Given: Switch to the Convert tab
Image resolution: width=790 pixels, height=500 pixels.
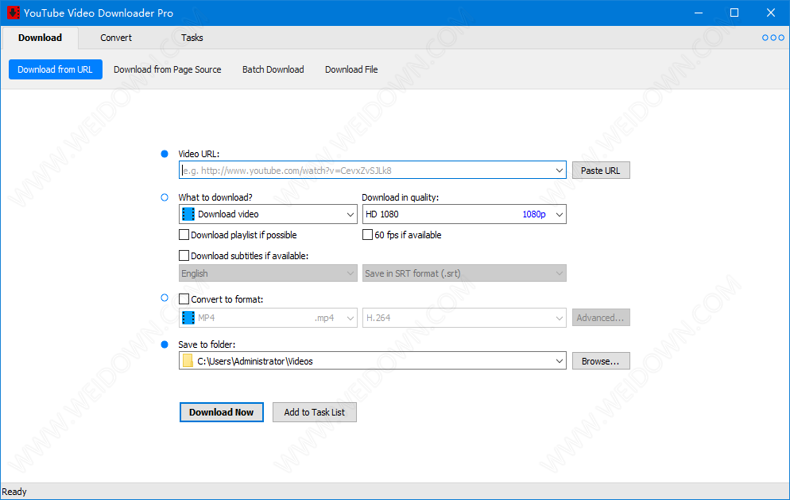Looking at the screenshot, I should (x=116, y=38).
